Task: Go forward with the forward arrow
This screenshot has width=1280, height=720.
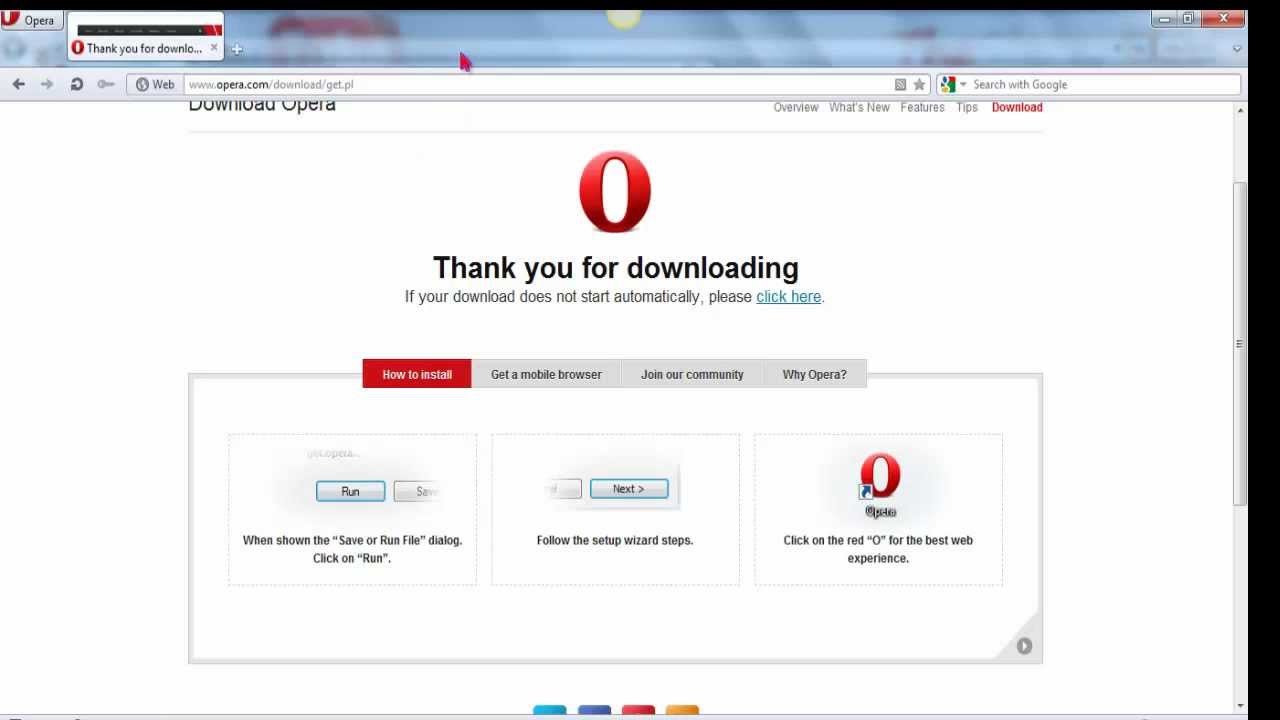Action: pos(47,84)
